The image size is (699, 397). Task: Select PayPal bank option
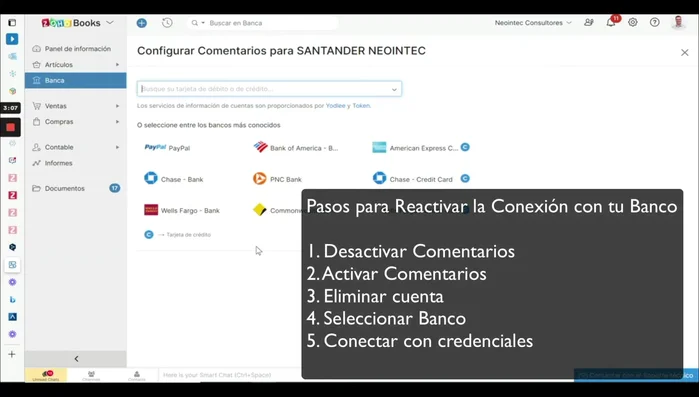(167, 147)
